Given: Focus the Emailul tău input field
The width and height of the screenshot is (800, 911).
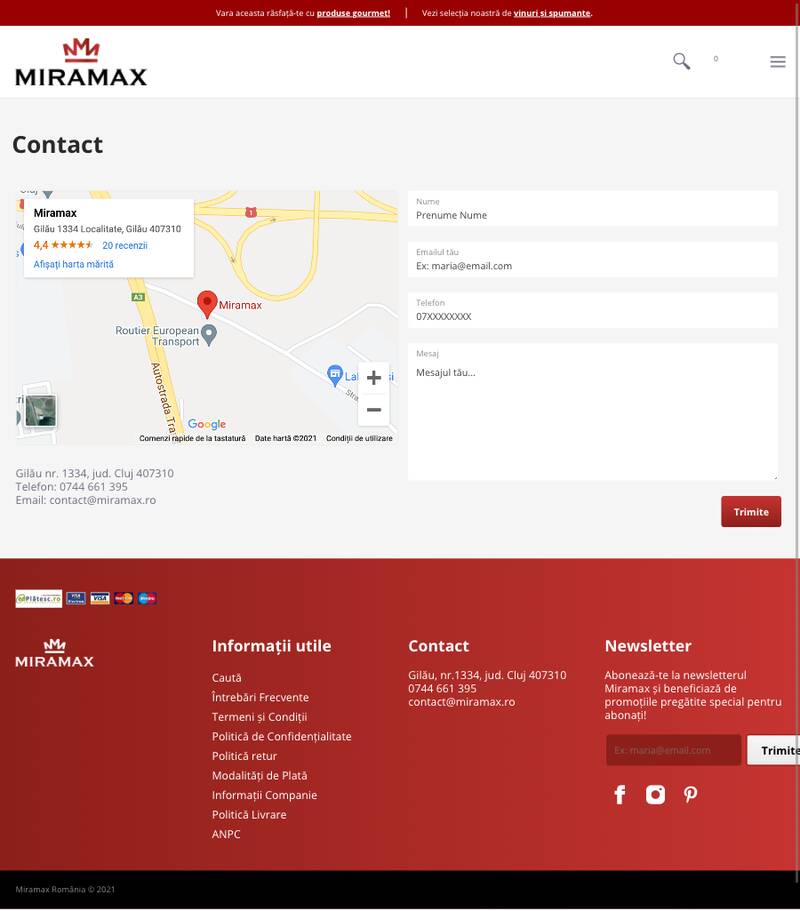Looking at the screenshot, I should click(x=593, y=259).
